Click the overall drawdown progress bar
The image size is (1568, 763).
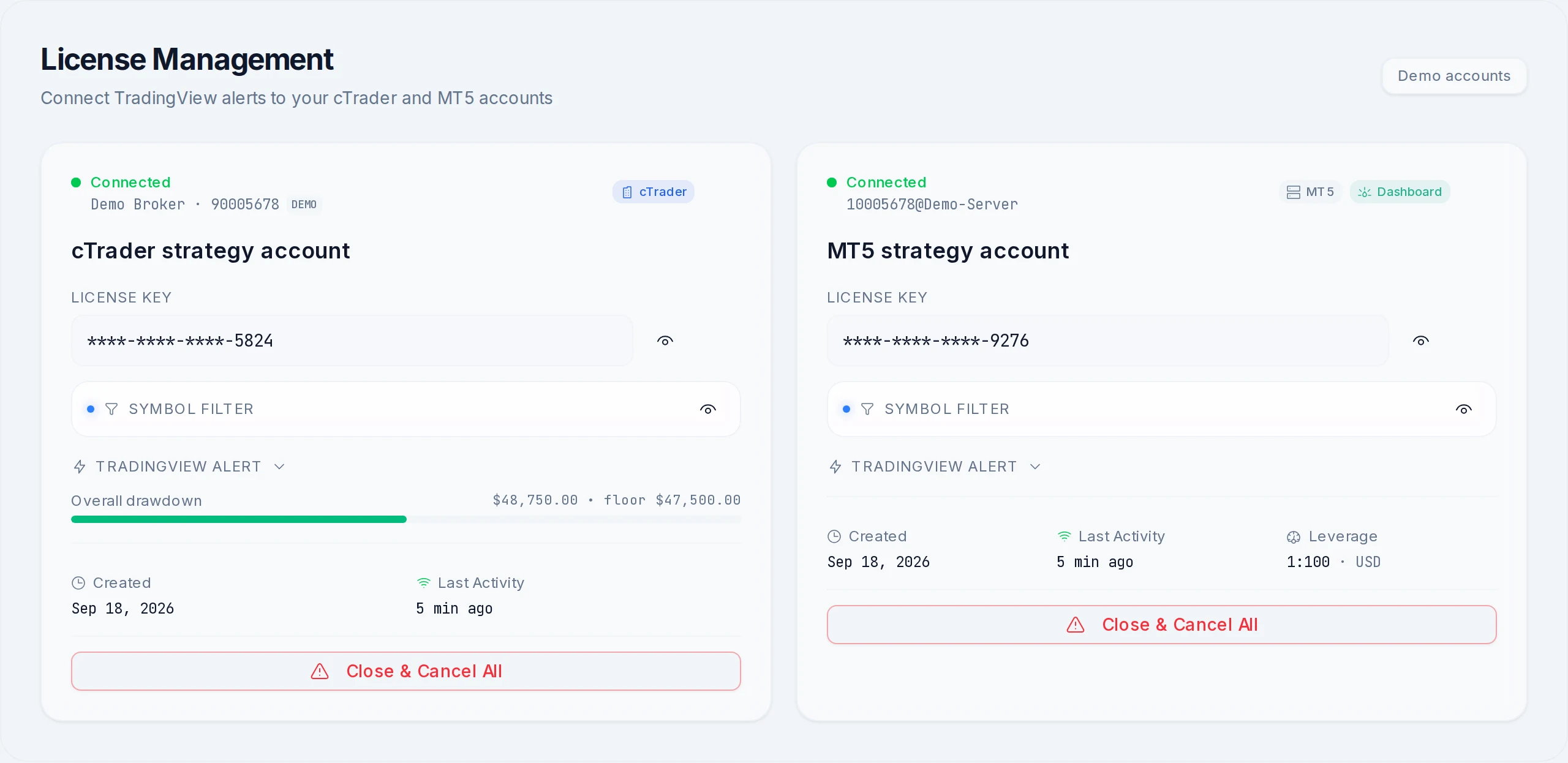[406, 519]
